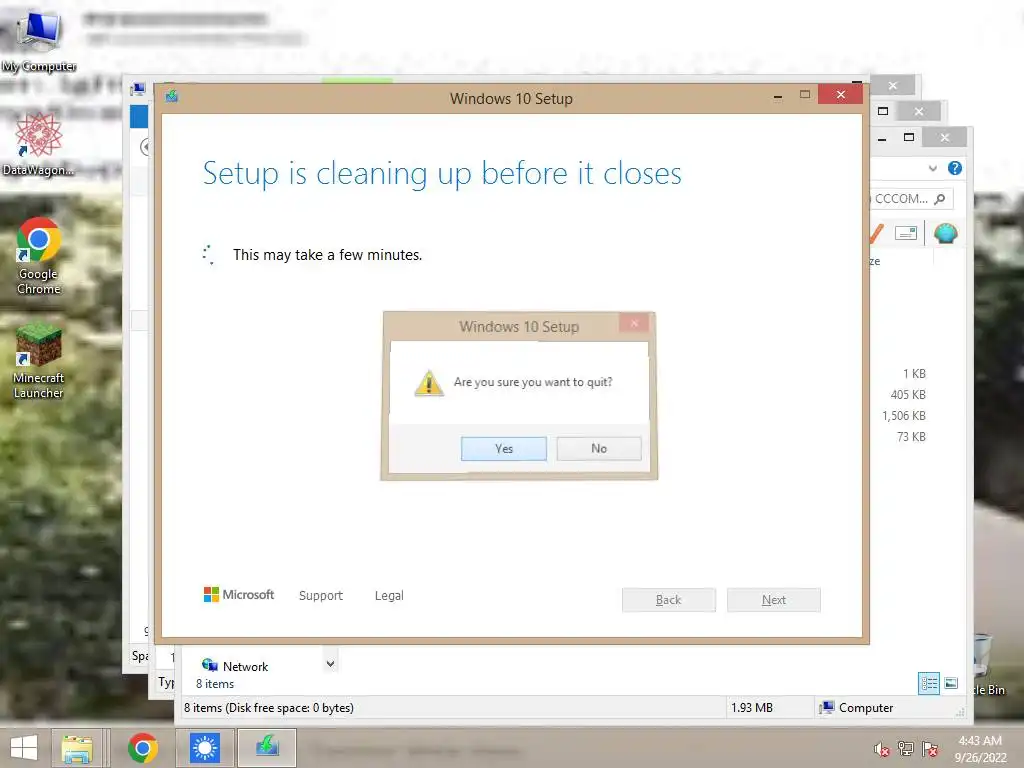The width and height of the screenshot is (1024, 768).
Task: Click the Windows 10 Setup title bar icon
Action: tap(172, 96)
